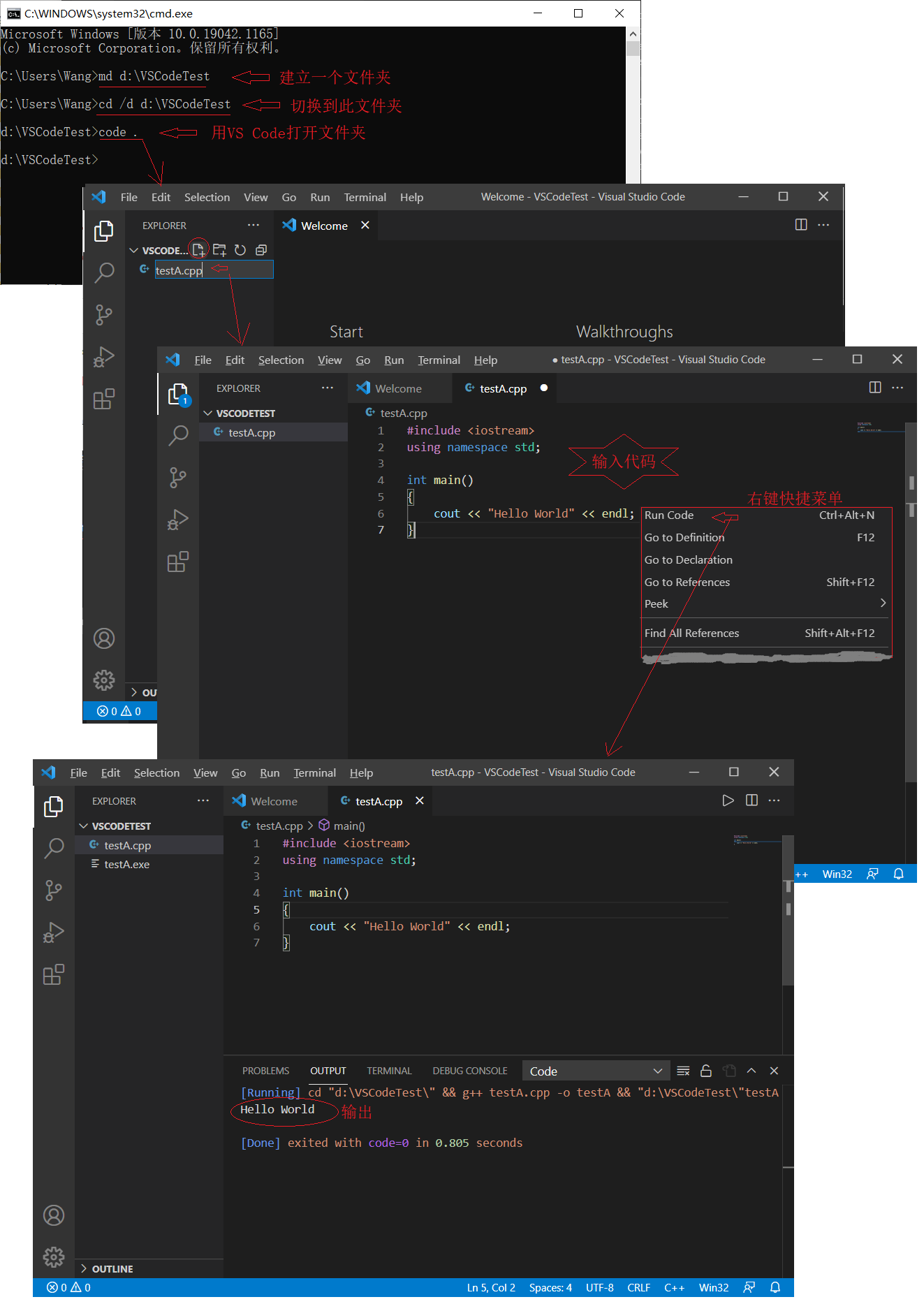Image resolution: width=924 pixels, height=1304 pixels.
Task: Select the Welcome tab in the bottom VS Code window
Action: [274, 801]
